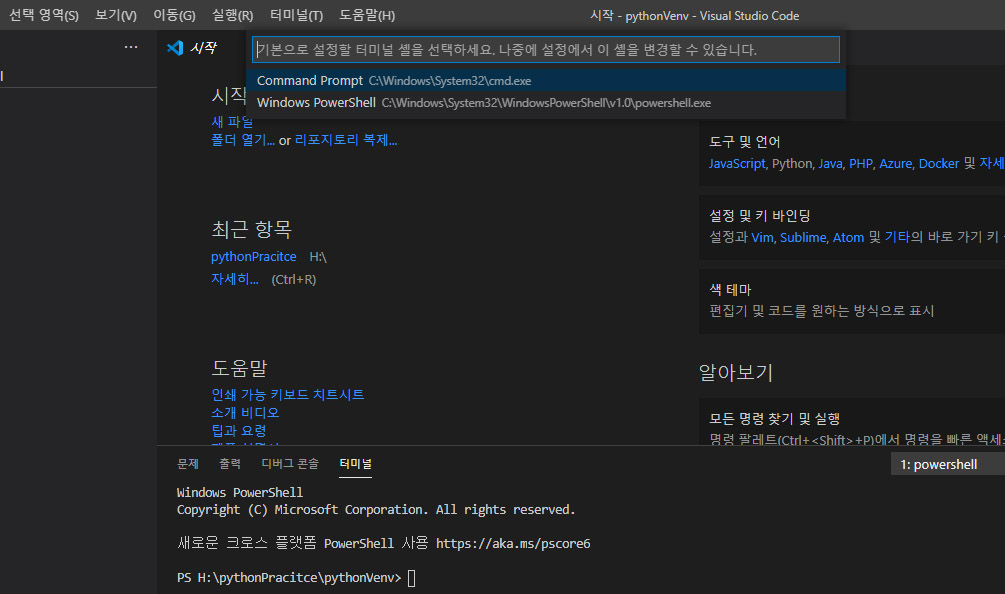Click the 알아보기 heading
The height and width of the screenshot is (594, 1005).
point(736,372)
